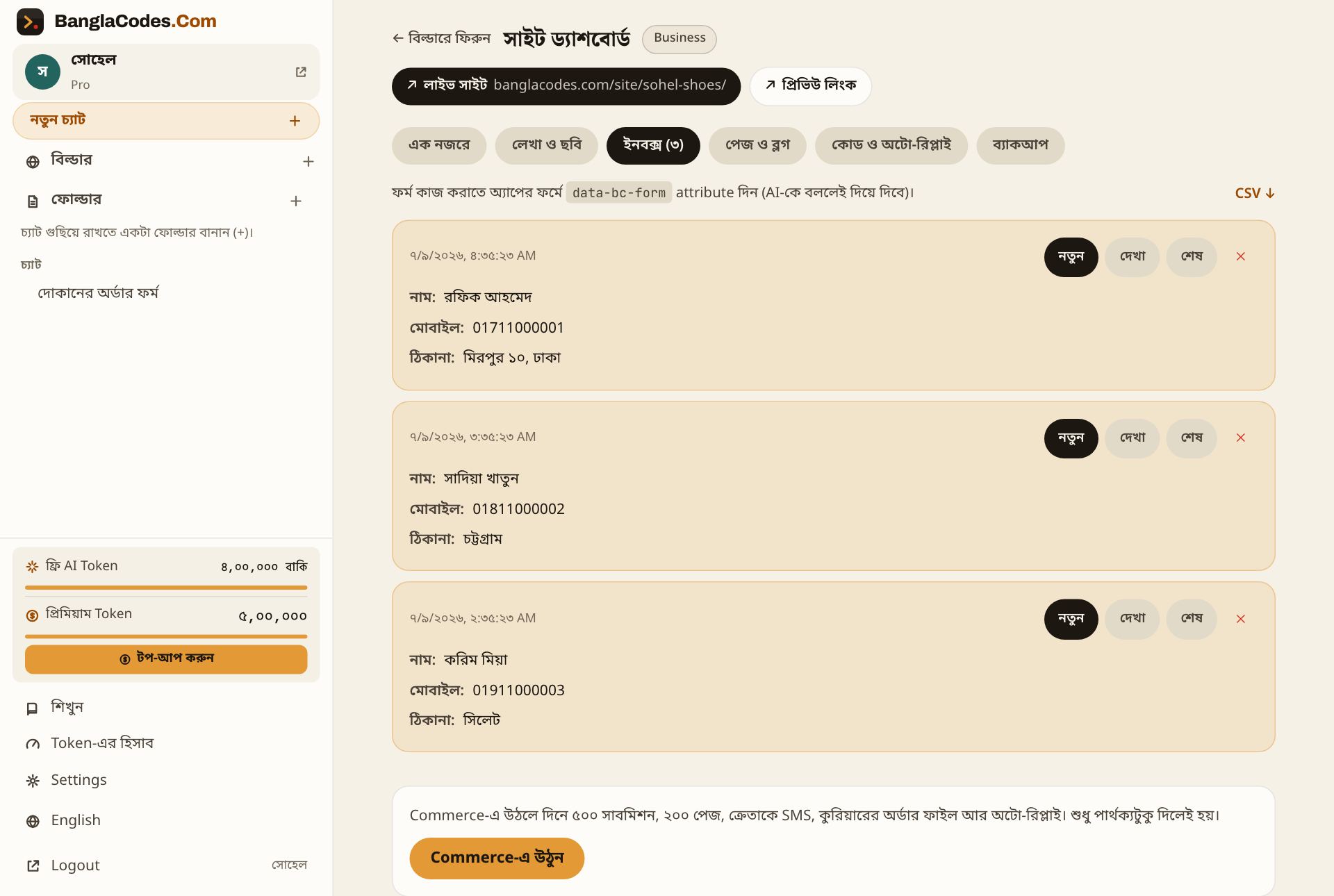
Task: Set করিম মিয়া's entry status to নতুন
Action: pos(1071,619)
